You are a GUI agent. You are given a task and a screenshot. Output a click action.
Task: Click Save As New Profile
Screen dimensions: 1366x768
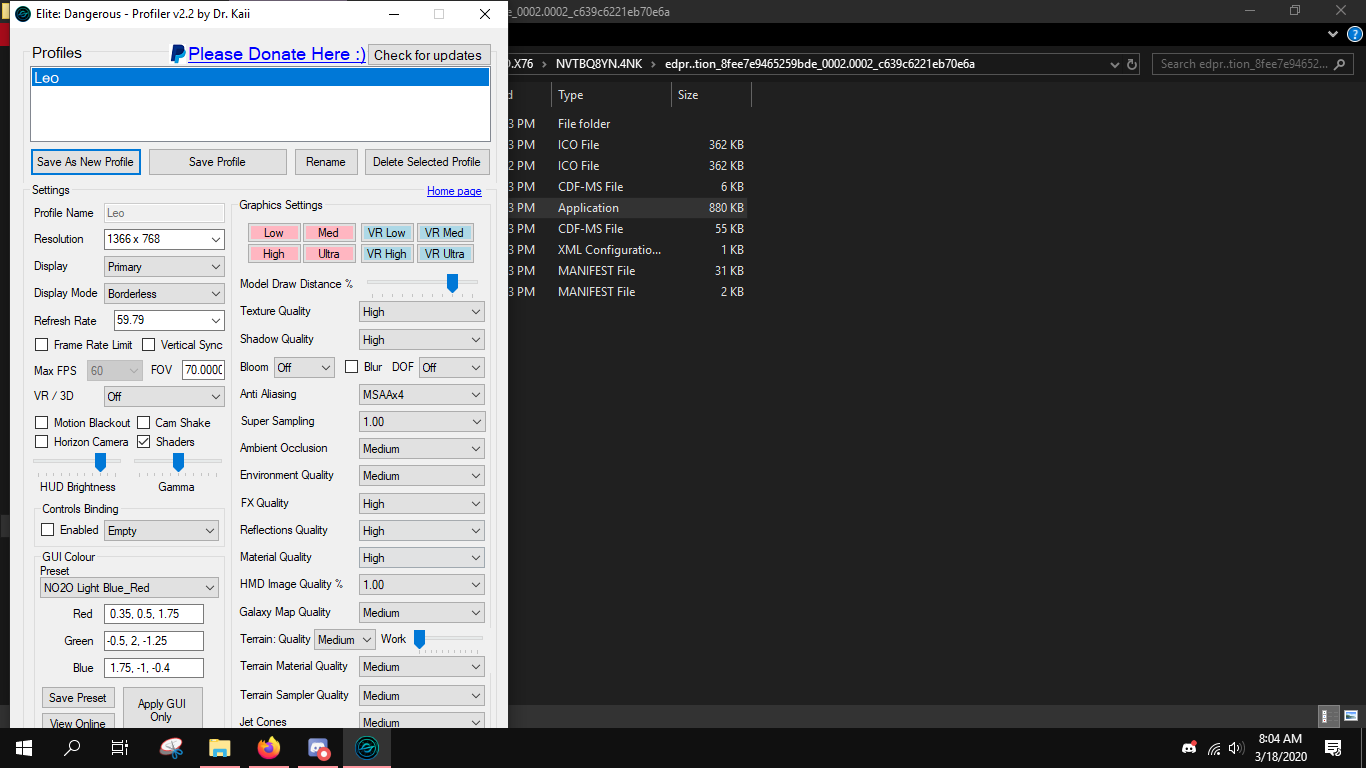pos(85,162)
